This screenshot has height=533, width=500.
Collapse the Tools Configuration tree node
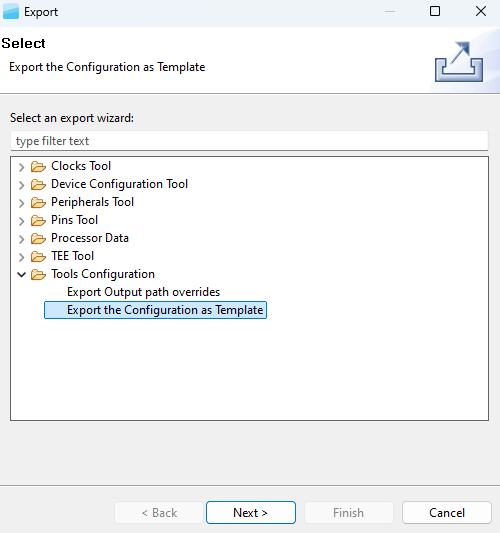(21, 275)
